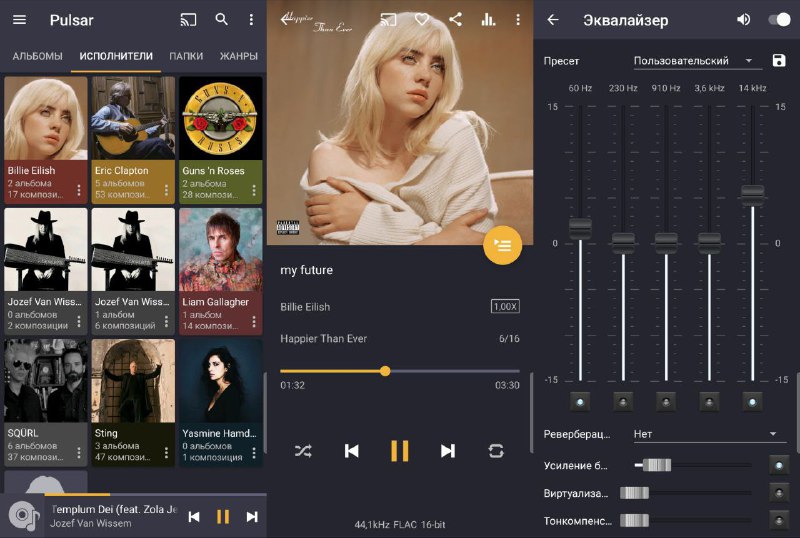Turn off the equalizer master switch
This screenshot has height=538, width=800.
pos(779,20)
